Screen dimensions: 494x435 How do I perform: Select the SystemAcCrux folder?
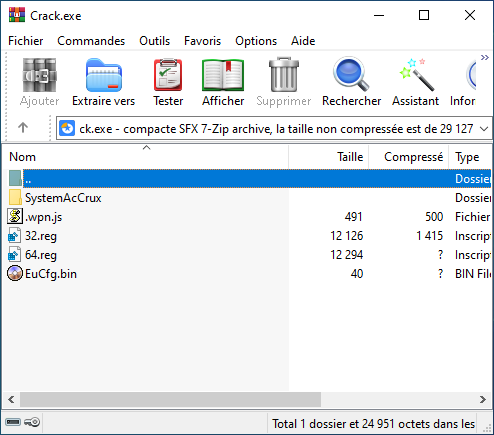point(63,198)
